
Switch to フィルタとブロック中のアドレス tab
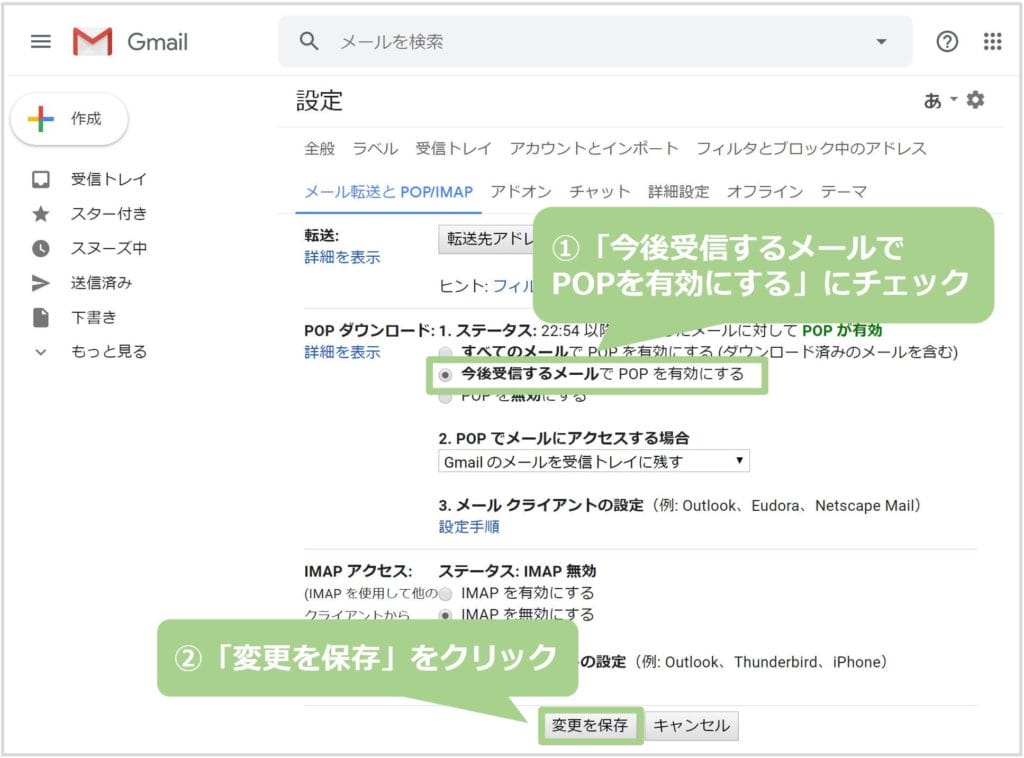[x=811, y=148]
